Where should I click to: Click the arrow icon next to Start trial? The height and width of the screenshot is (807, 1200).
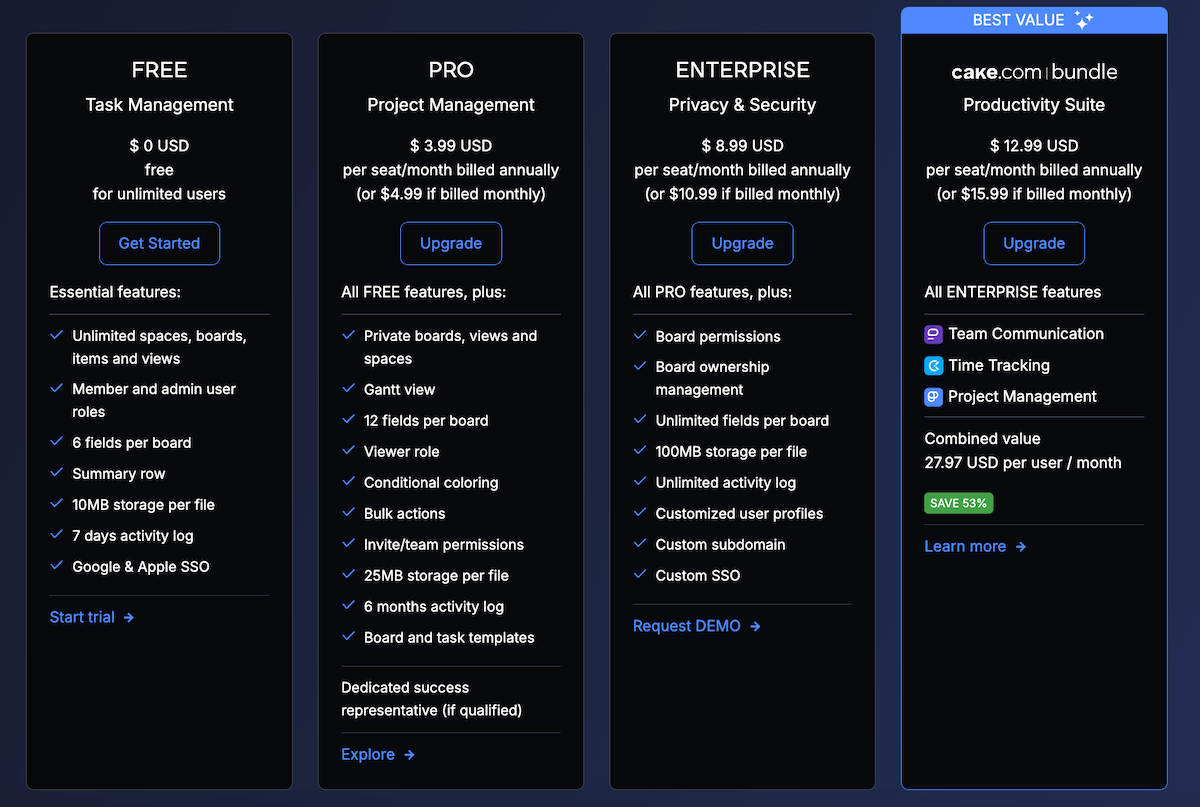(129, 618)
